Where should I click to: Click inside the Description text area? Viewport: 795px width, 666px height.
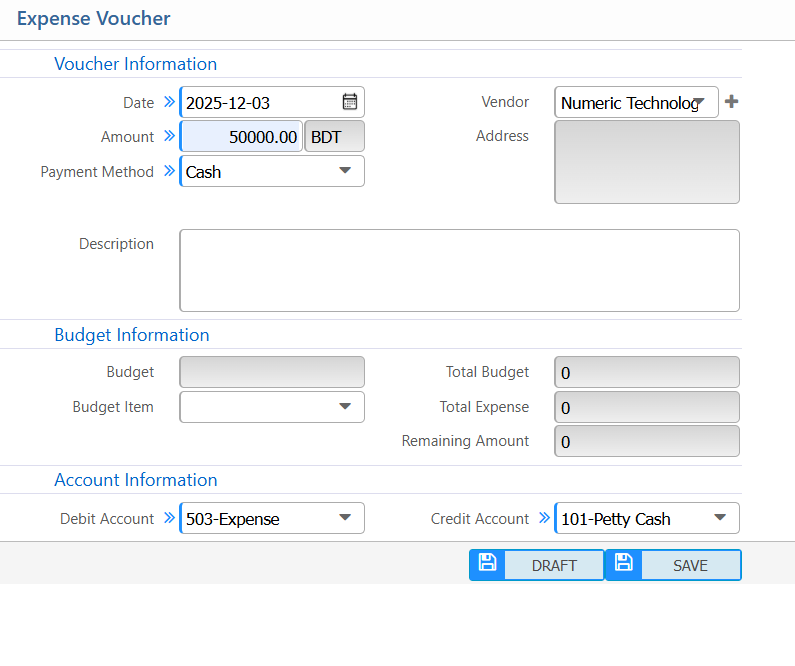pos(459,270)
